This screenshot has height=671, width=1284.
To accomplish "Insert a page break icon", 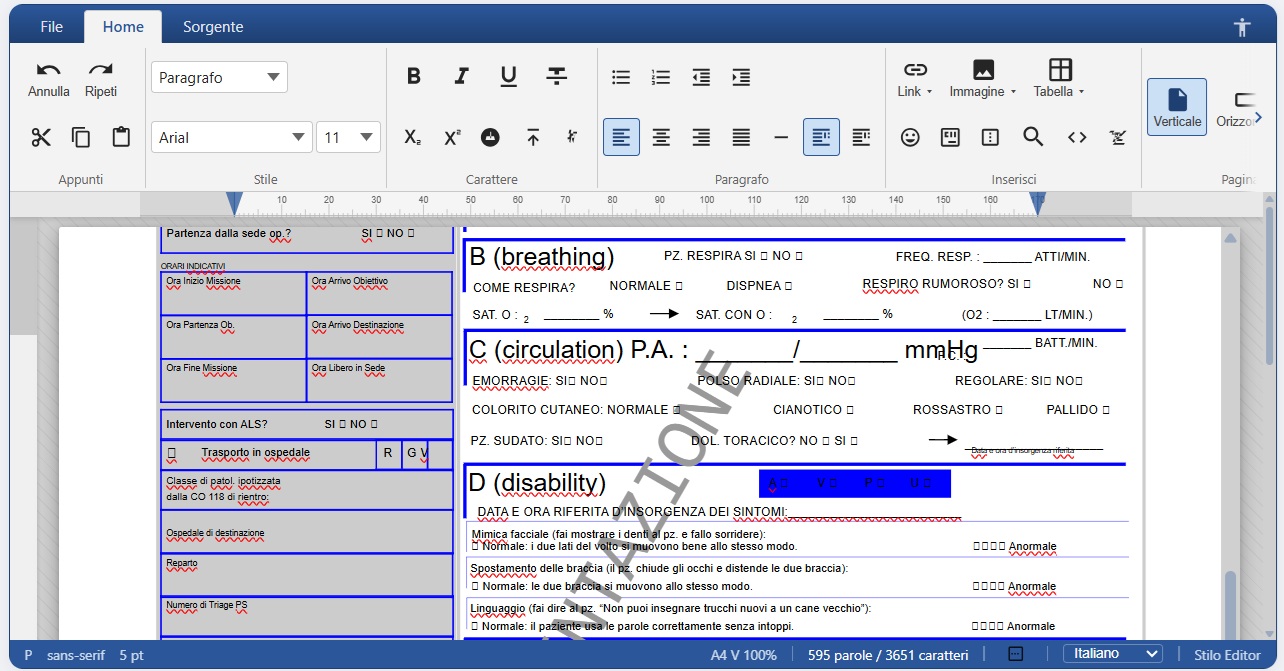I will (990, 137).
